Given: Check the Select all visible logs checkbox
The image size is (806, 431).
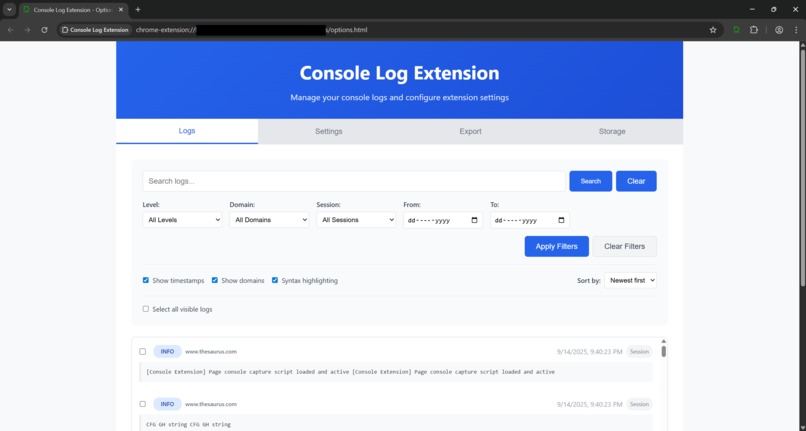Looking at the screenshot, I should click(x=146, y=309).
